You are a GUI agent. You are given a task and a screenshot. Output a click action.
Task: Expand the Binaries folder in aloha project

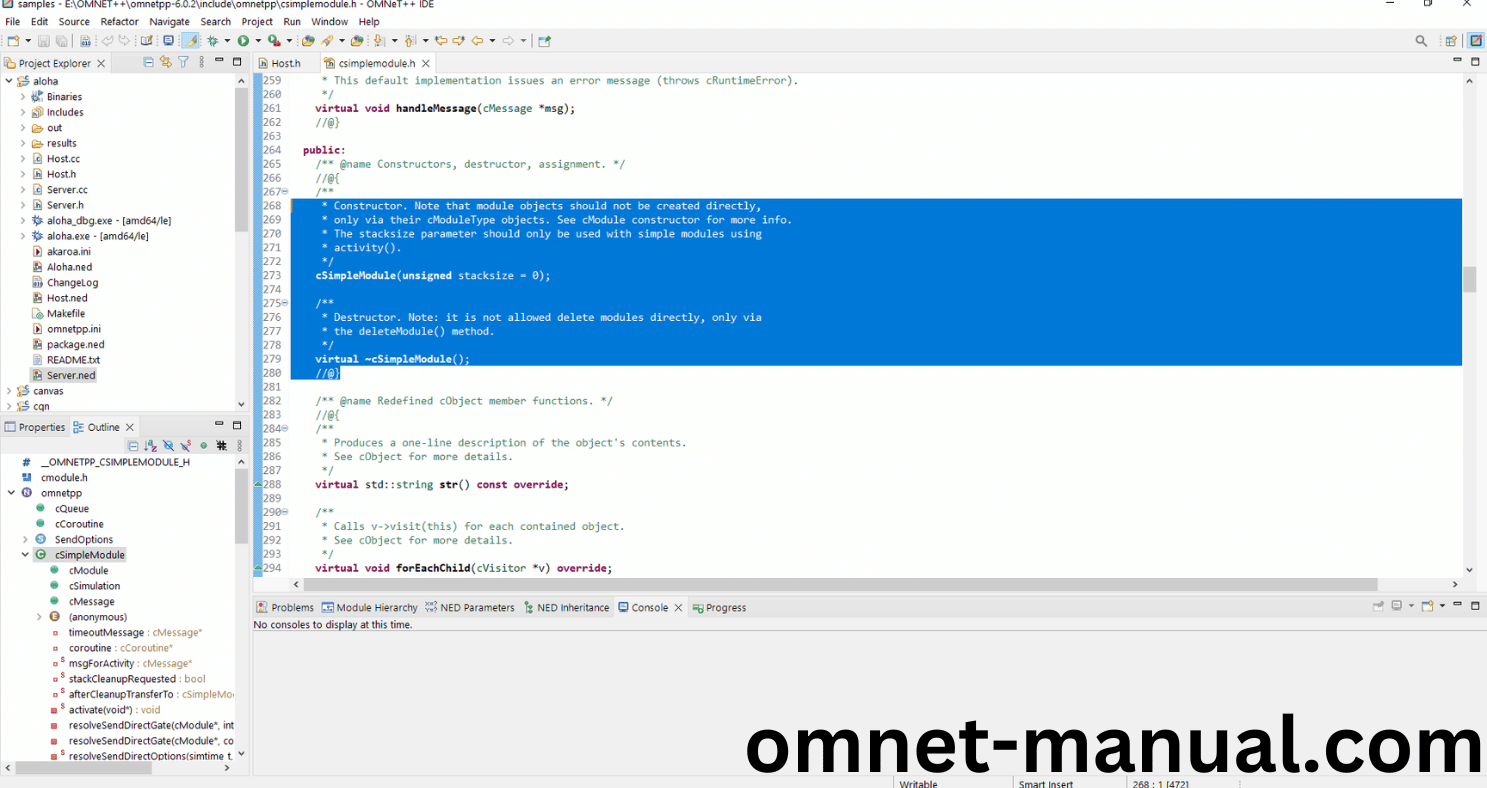23,97
